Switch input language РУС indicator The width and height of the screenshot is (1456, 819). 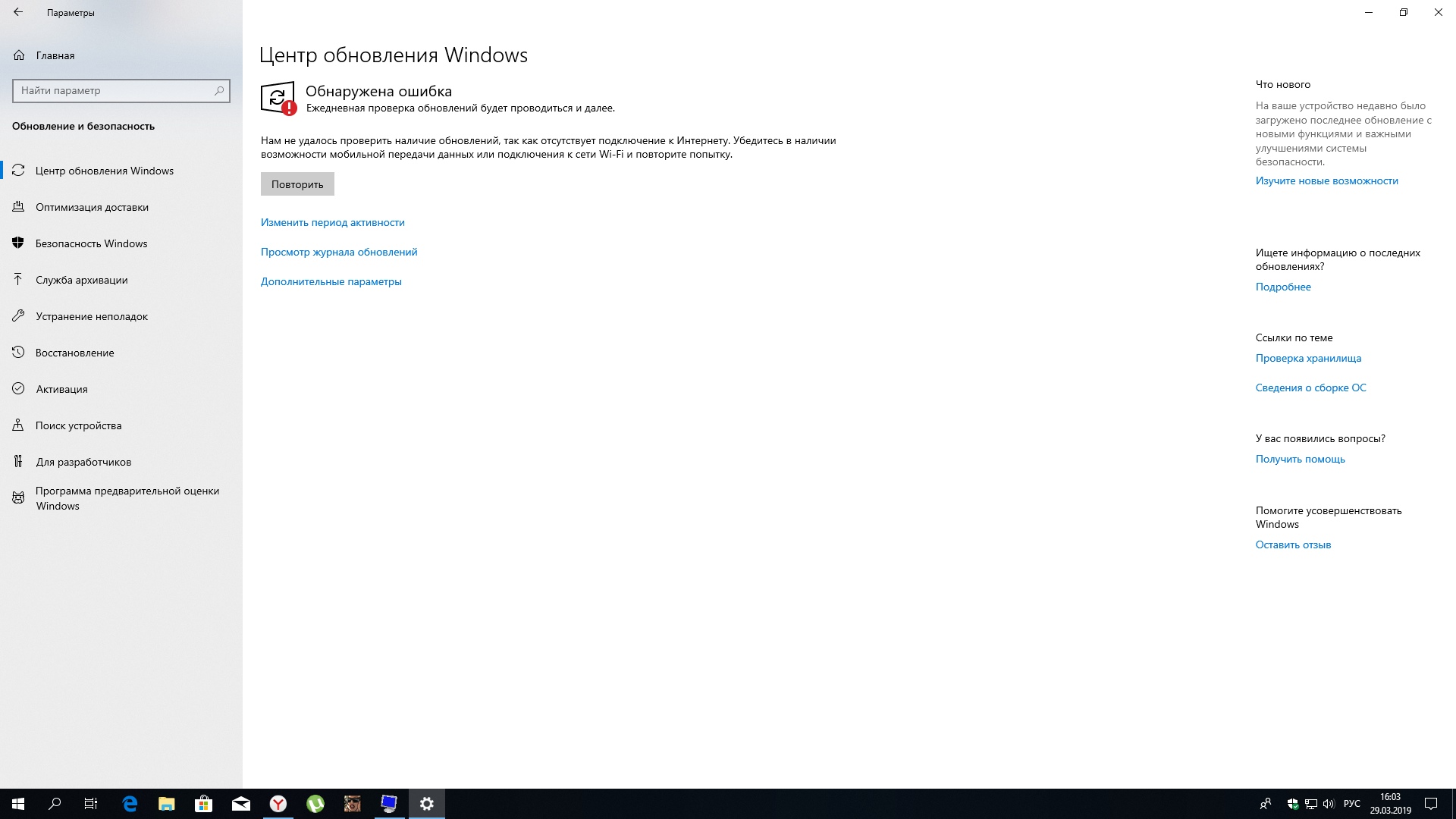click(x=1352, y=804)
